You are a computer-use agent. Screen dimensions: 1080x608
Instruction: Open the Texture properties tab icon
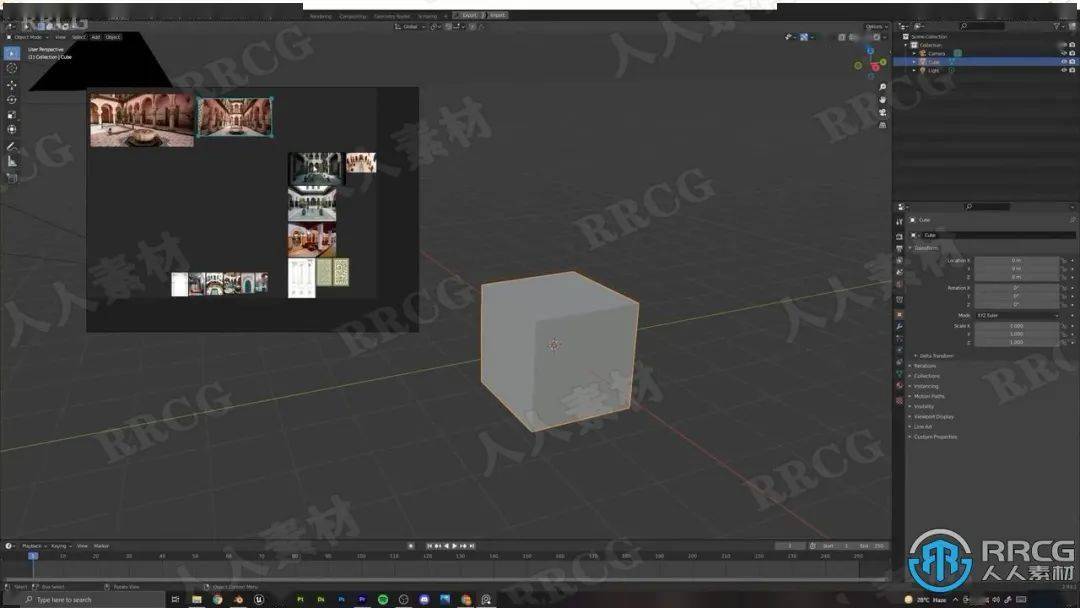click(900, 400)
